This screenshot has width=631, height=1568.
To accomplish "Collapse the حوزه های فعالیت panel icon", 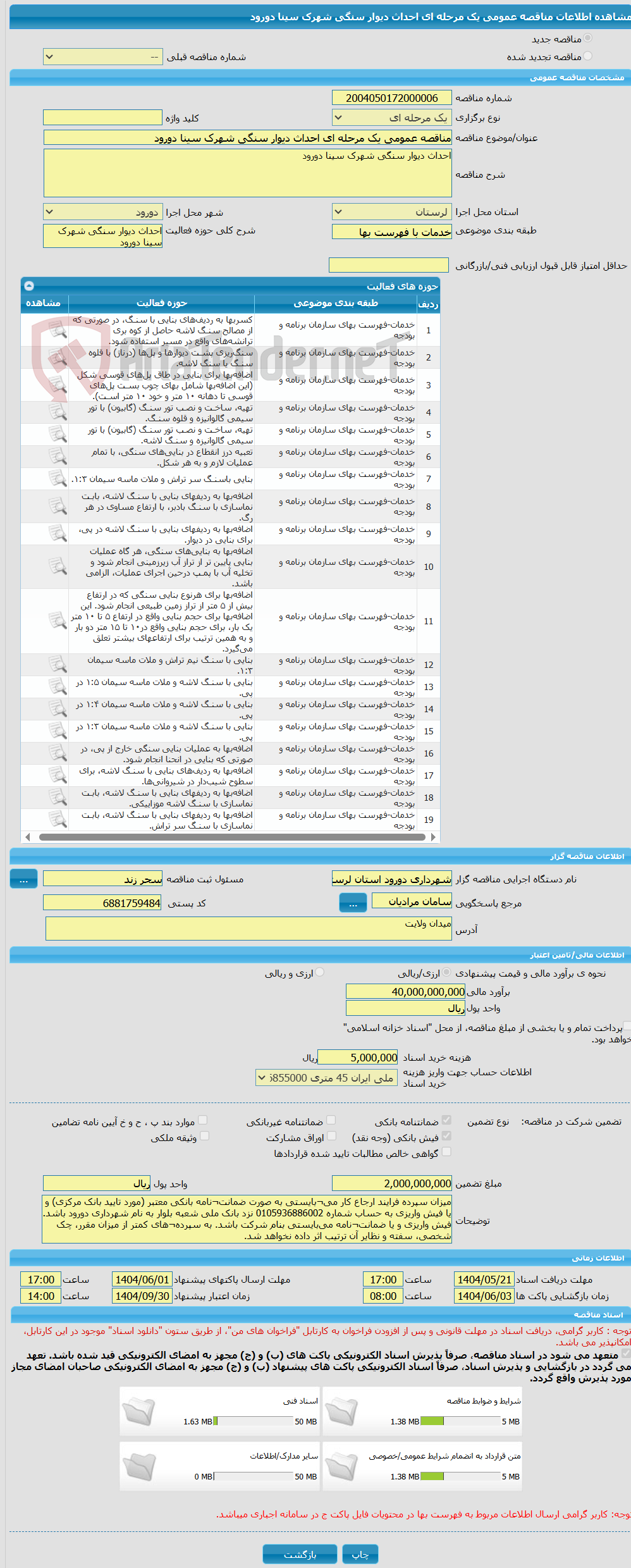I will tap(29, 286).
